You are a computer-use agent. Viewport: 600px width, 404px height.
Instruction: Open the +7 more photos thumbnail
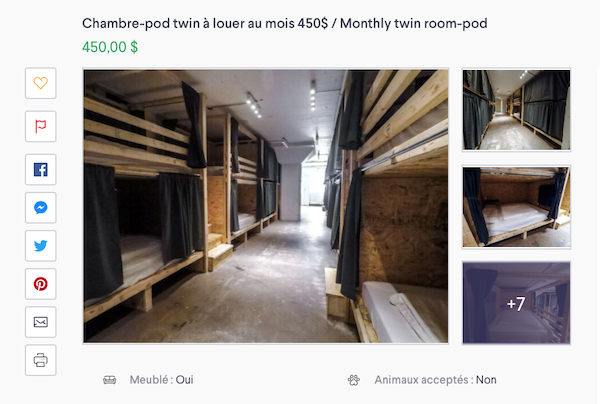point(516,303)
